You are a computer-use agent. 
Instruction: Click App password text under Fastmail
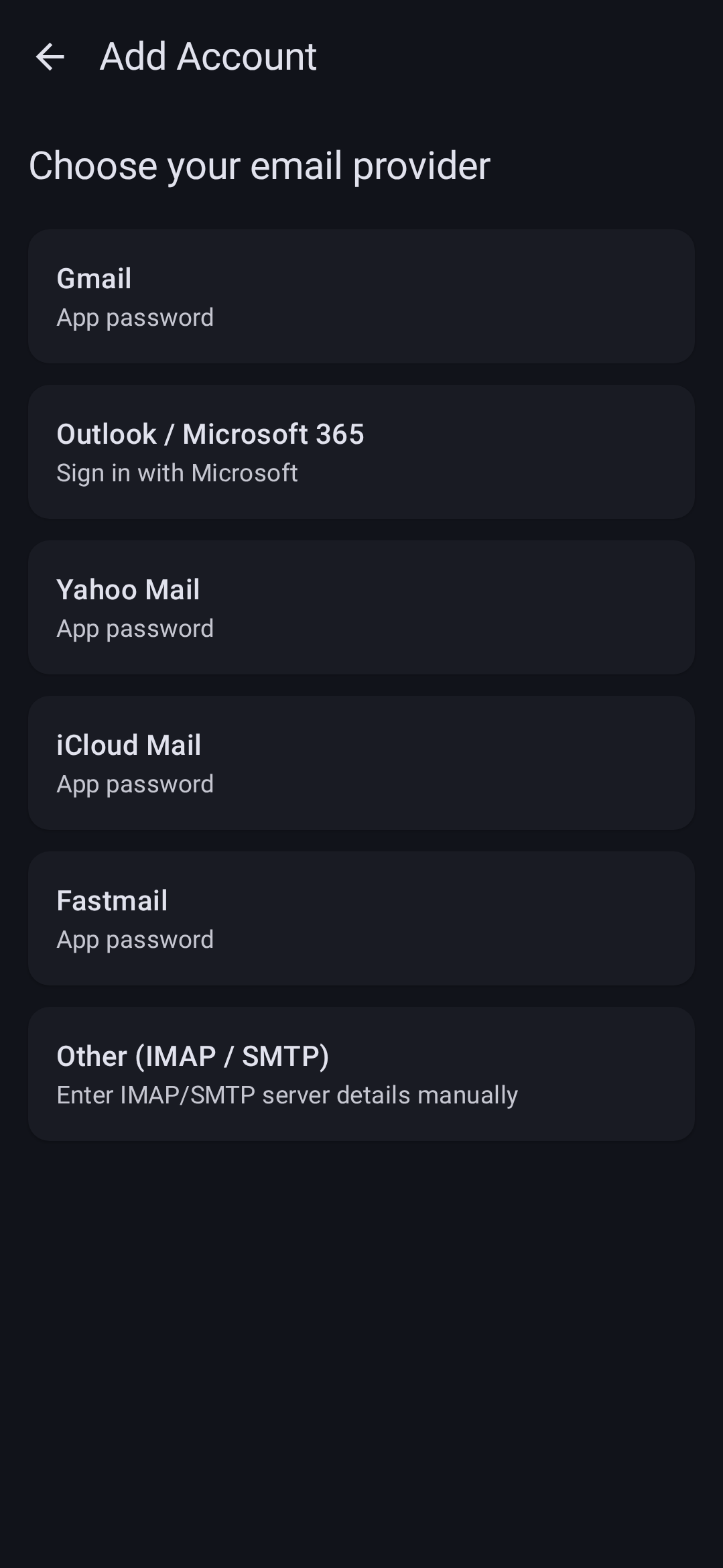tap(135, 940)
